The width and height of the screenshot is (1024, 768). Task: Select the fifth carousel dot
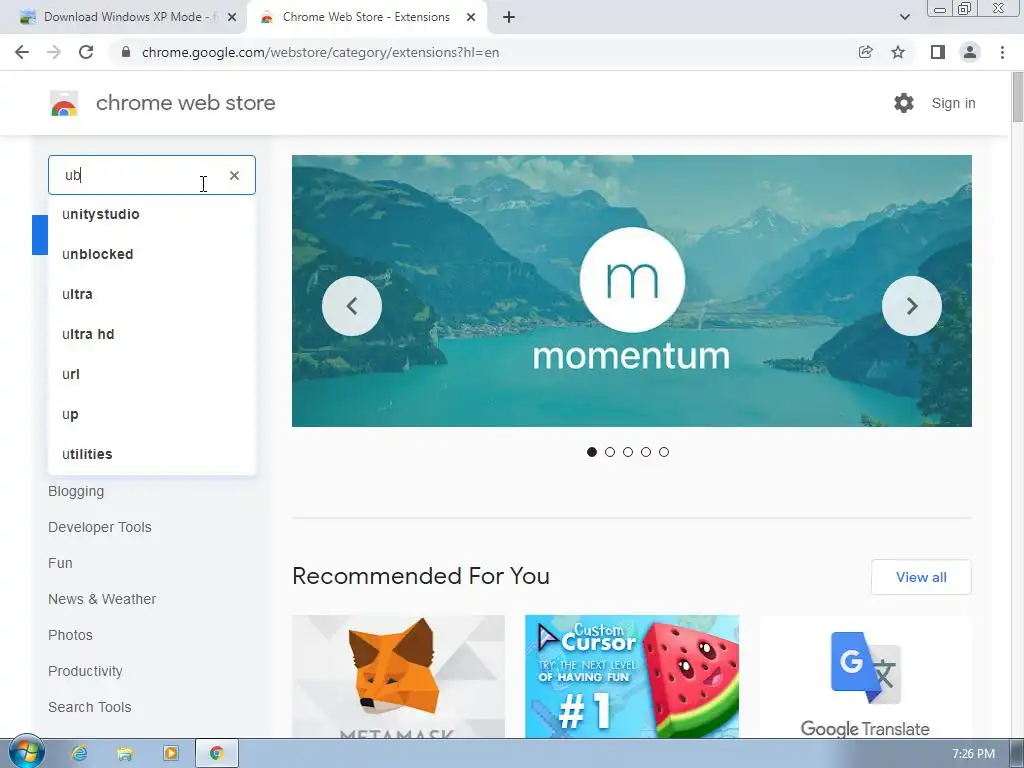tap(664, 452)
